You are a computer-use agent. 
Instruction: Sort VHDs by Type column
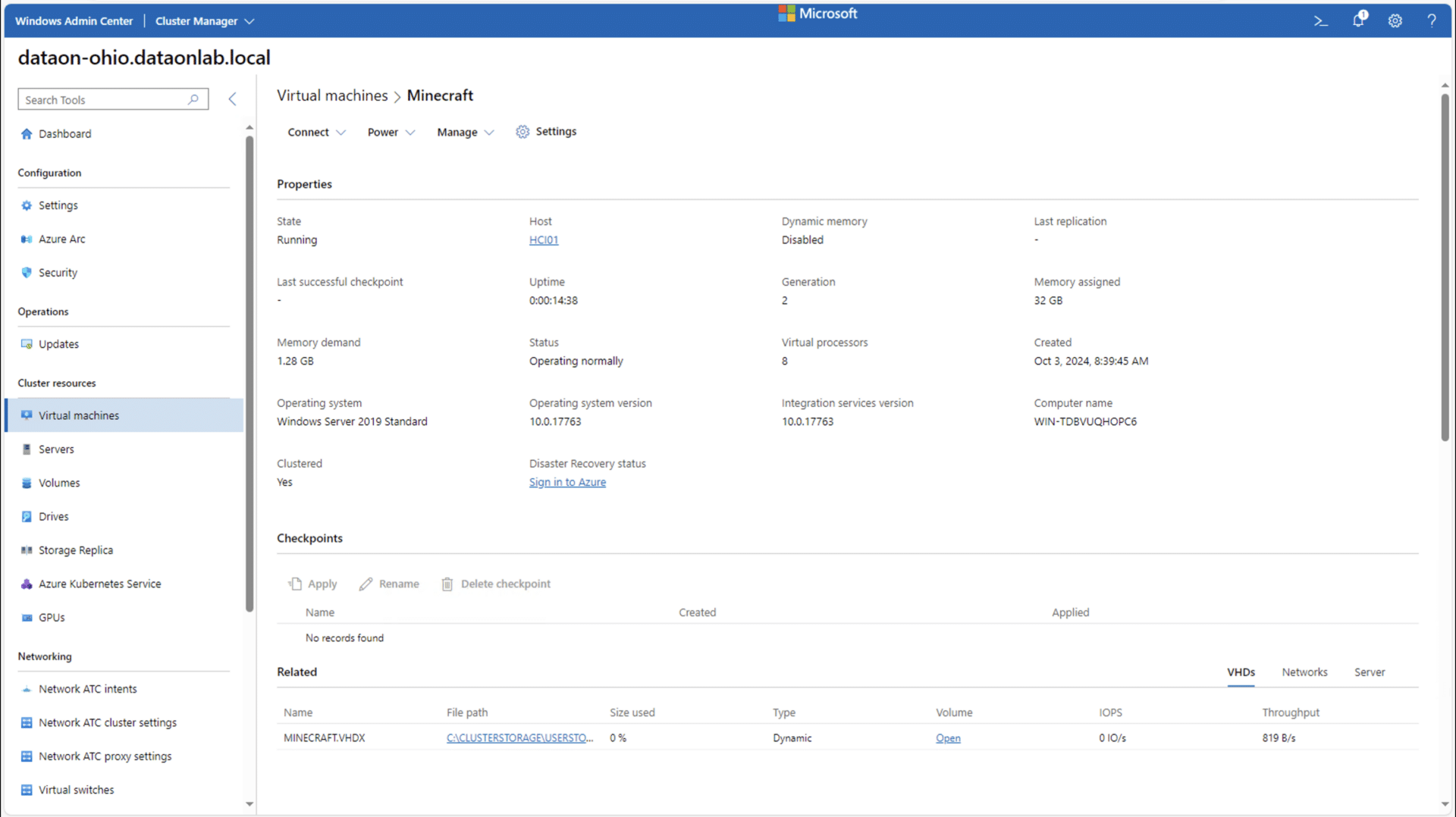tap(783, 712)
